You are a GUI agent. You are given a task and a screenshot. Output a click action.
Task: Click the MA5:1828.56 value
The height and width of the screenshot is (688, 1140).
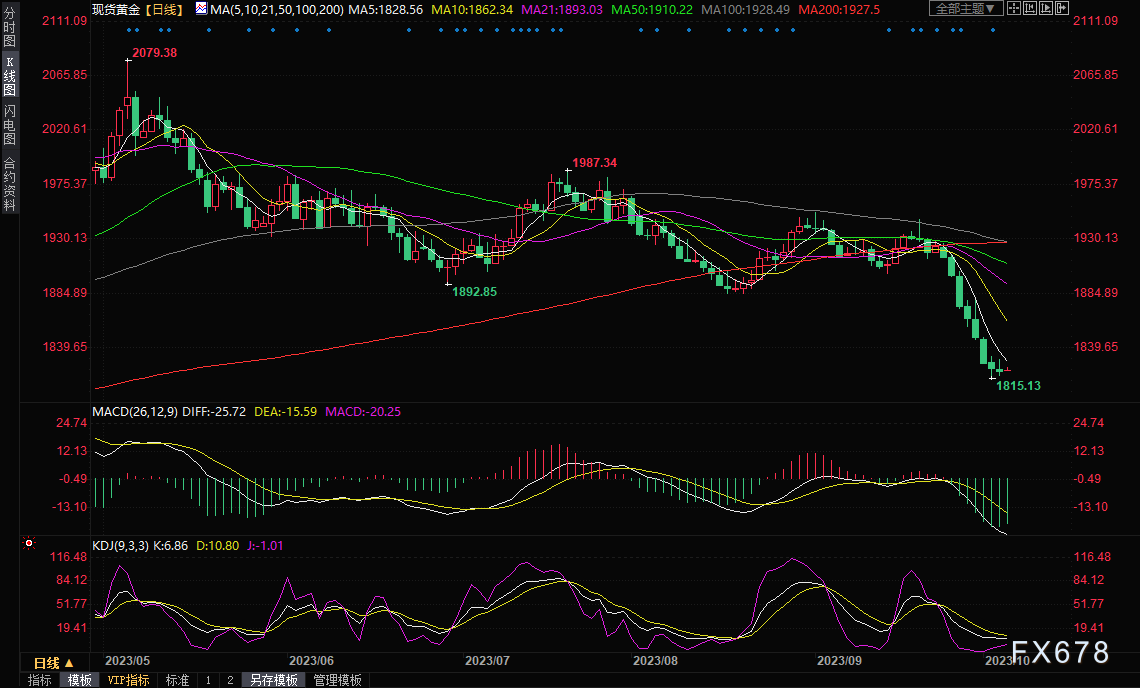click(x=385, y=9)
